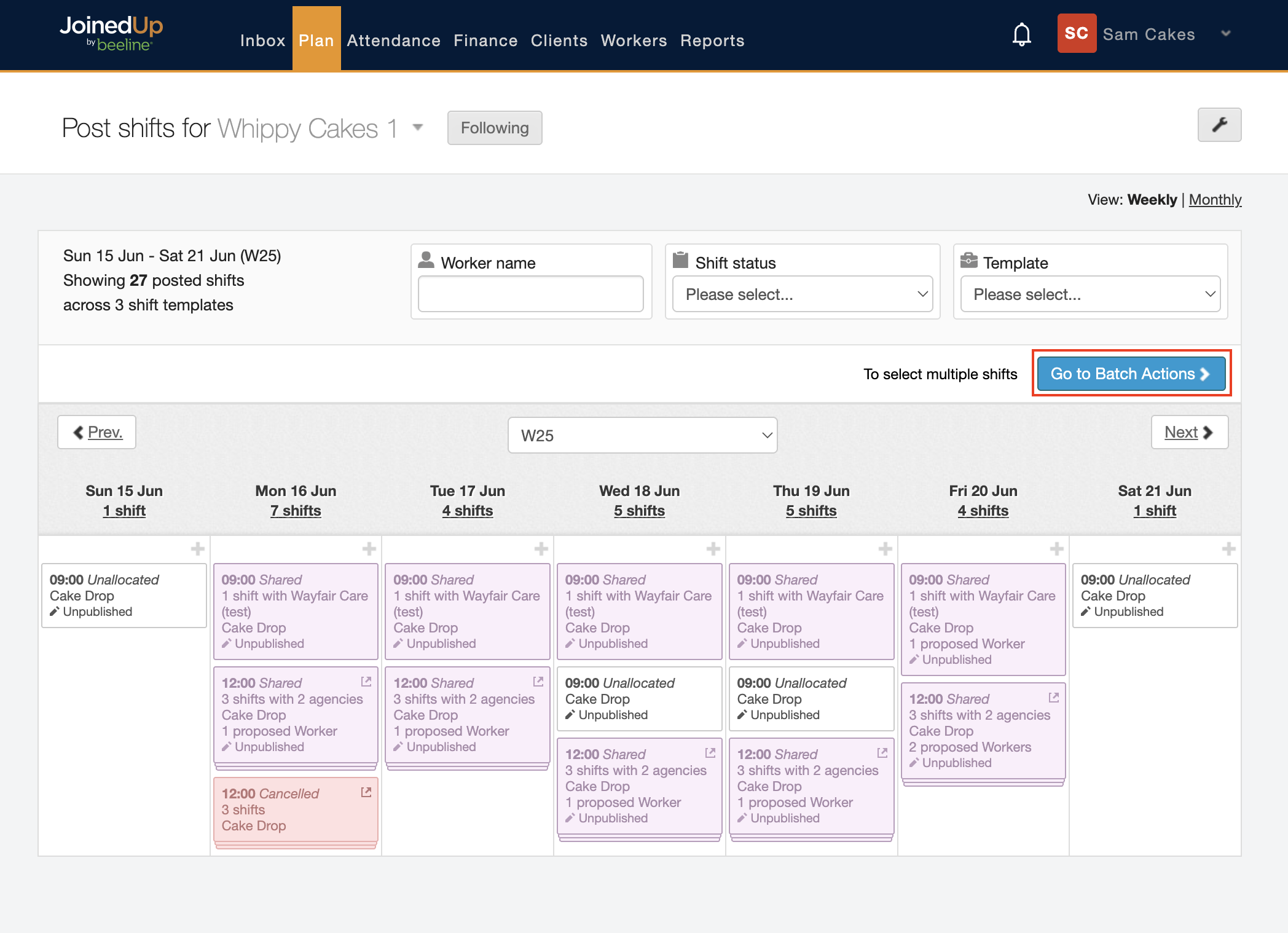
Task: Expand the Whippy Cakes 1 client chooser
Action: pos(418,128)
